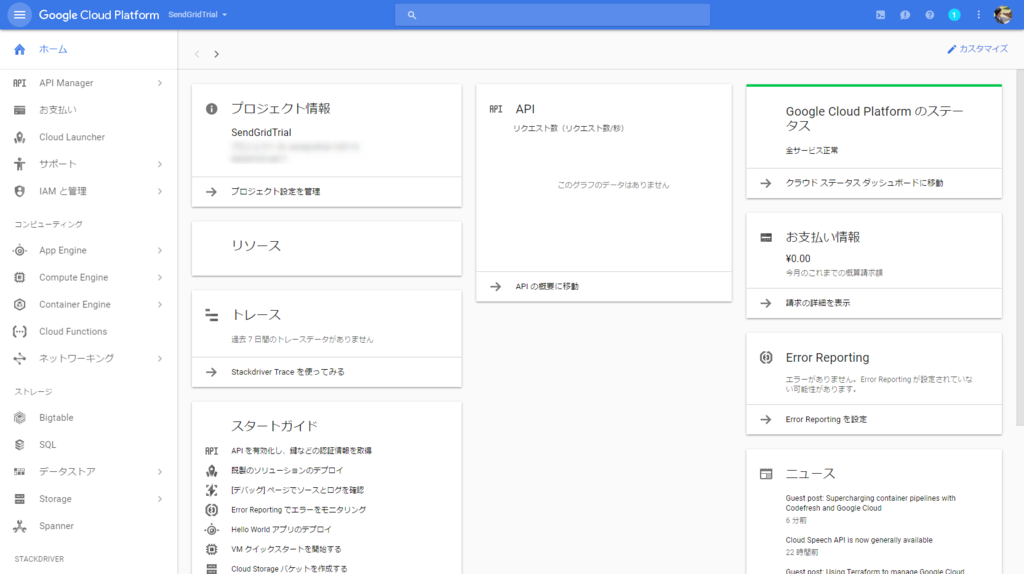Expand the App Engine submenu chevron

159,250
